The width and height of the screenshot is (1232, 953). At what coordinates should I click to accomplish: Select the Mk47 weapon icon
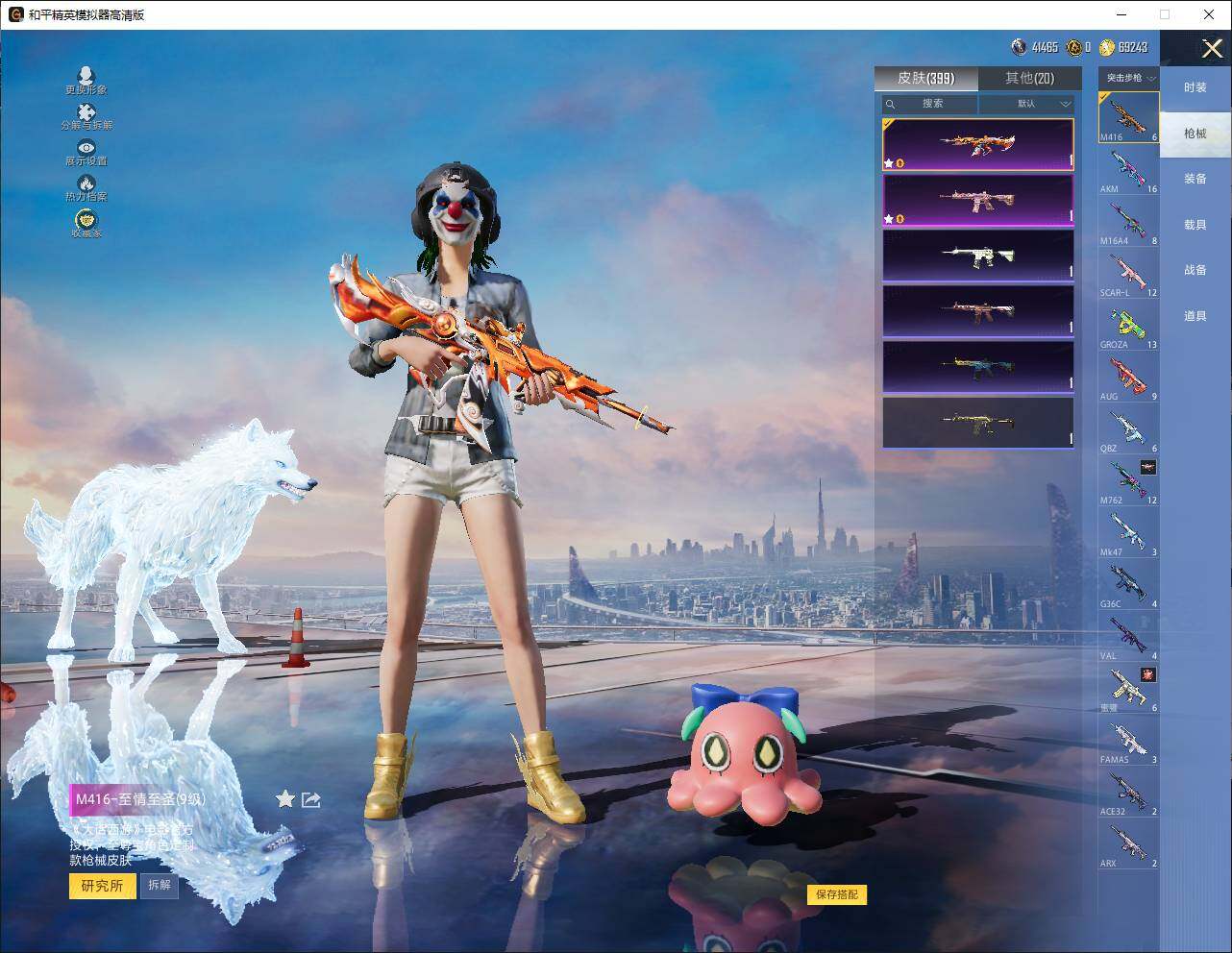(1129, 532)
